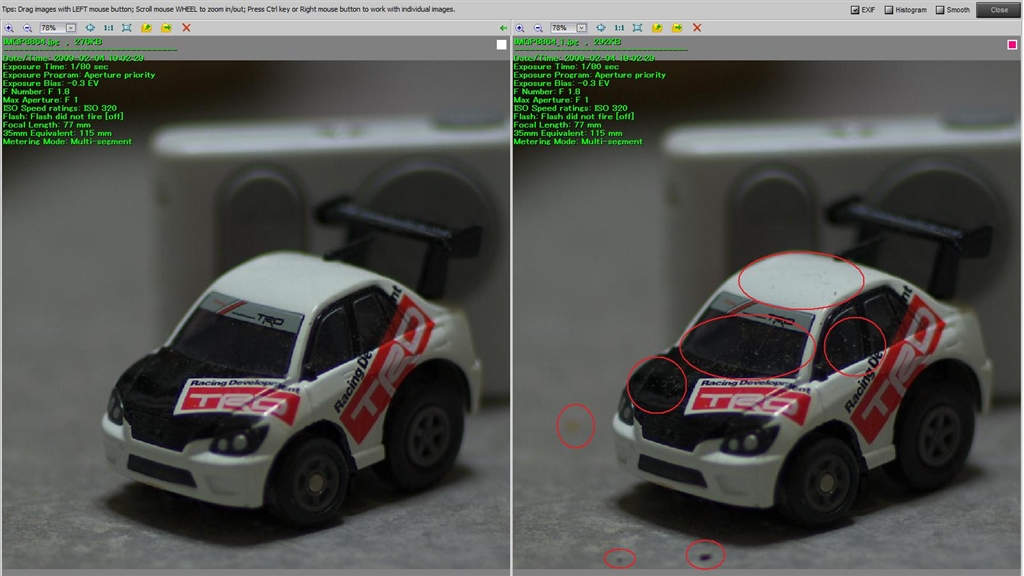This screenshot has width=1024, height=576.
Task: Fit left pane image to window
Action: pos(127,28)
